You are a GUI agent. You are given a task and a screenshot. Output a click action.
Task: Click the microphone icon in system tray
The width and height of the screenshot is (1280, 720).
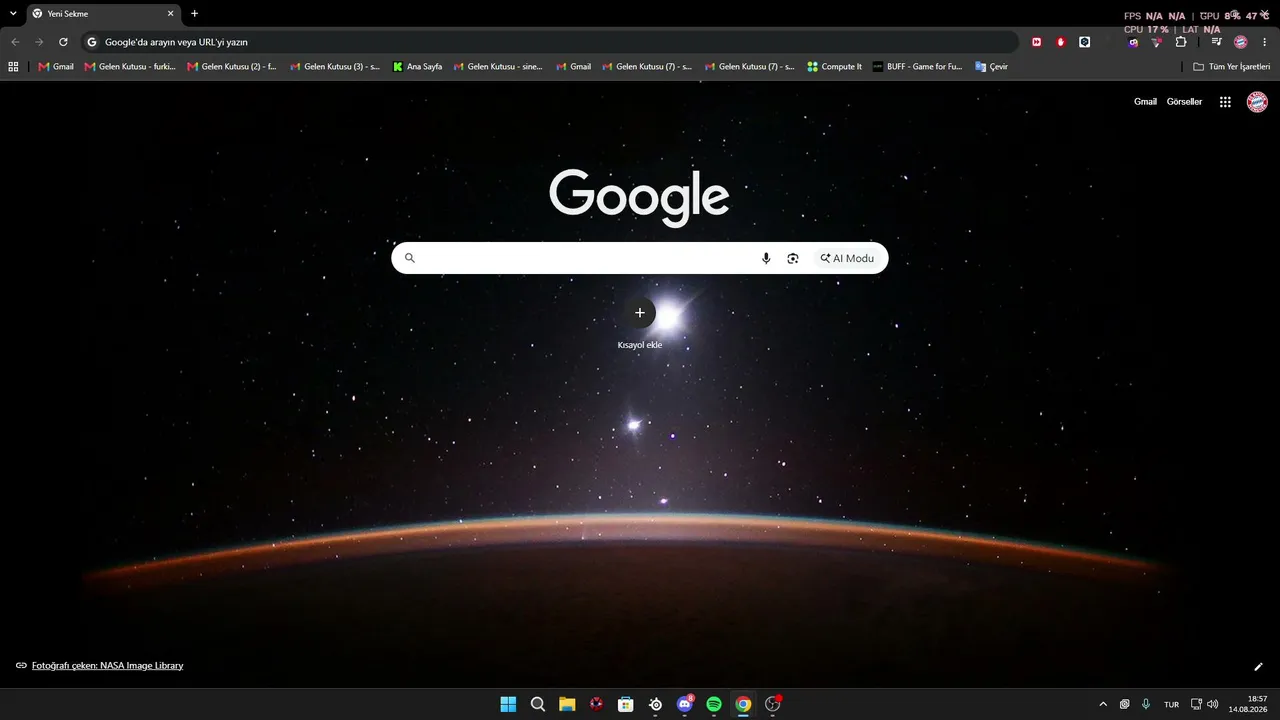(x=1146, y=704)
